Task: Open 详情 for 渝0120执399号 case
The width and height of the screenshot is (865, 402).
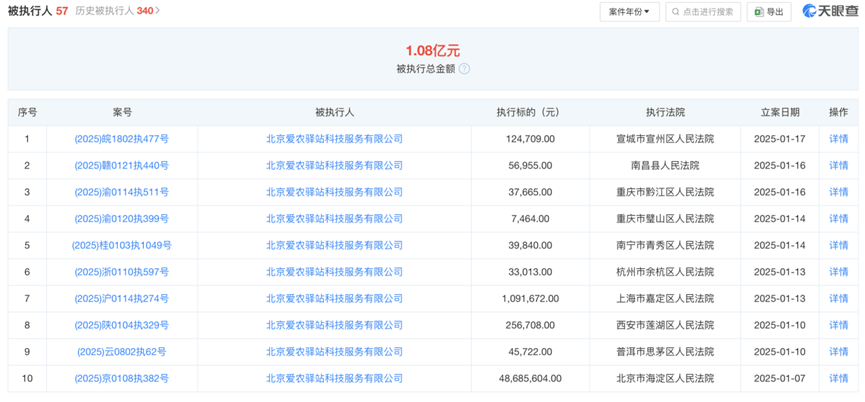Action: (x=839, y=219)
